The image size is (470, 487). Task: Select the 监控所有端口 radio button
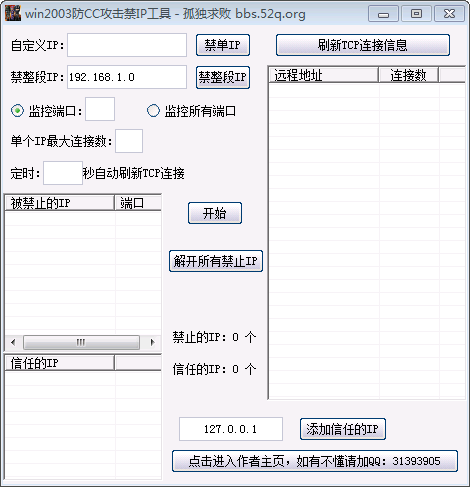153,111
